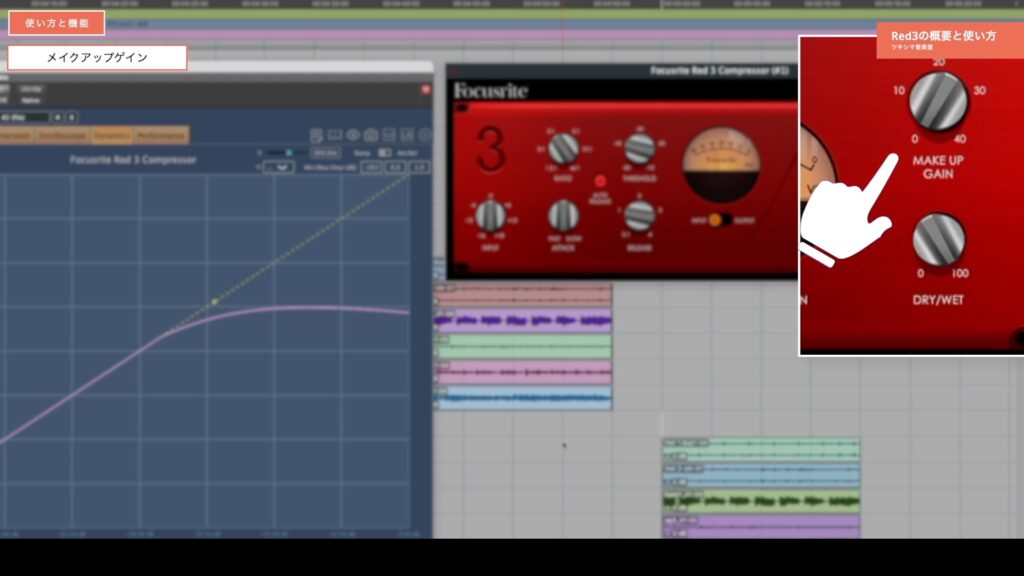Click the Focusrite Red 3 Compressor window title
This screenshot has height=576, width=1024.
click(719, 71)
